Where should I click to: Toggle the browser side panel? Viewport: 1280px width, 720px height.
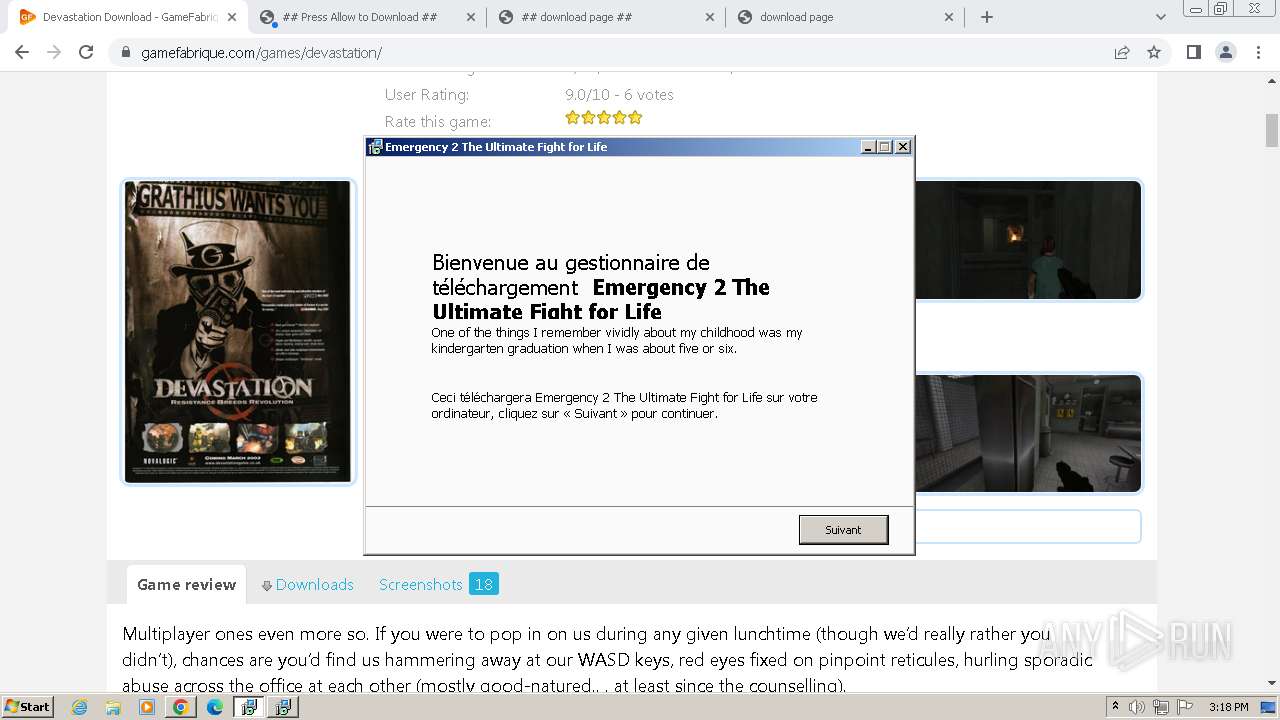1193,52
